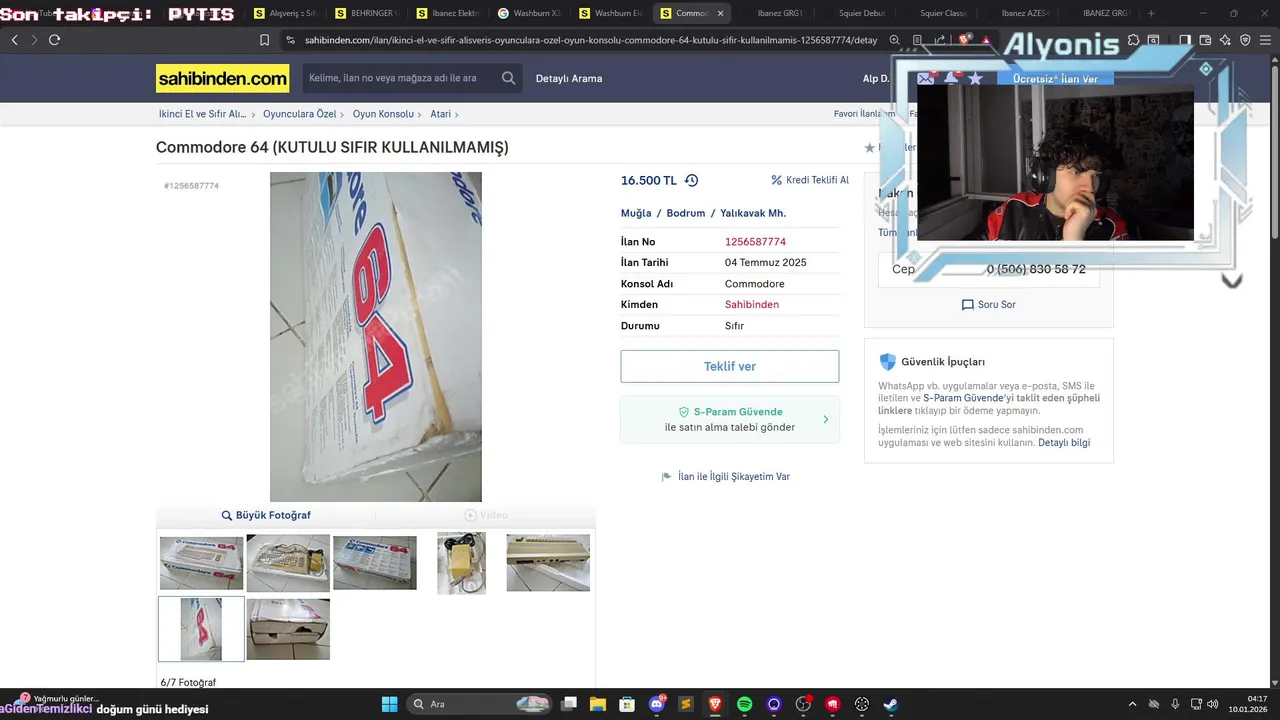Click Kredi Teklifi Al link
1280x720 pixels.
(810, 180)
